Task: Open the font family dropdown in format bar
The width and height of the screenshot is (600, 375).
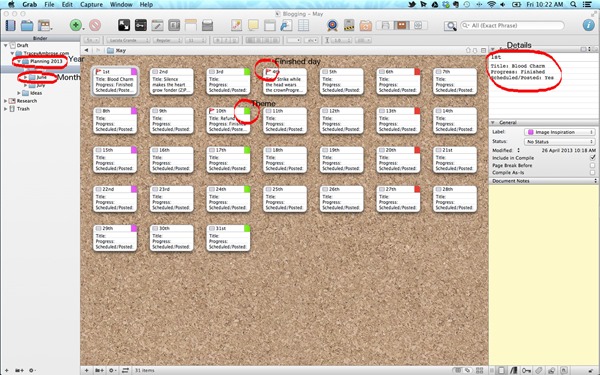Action: (128, 40)
